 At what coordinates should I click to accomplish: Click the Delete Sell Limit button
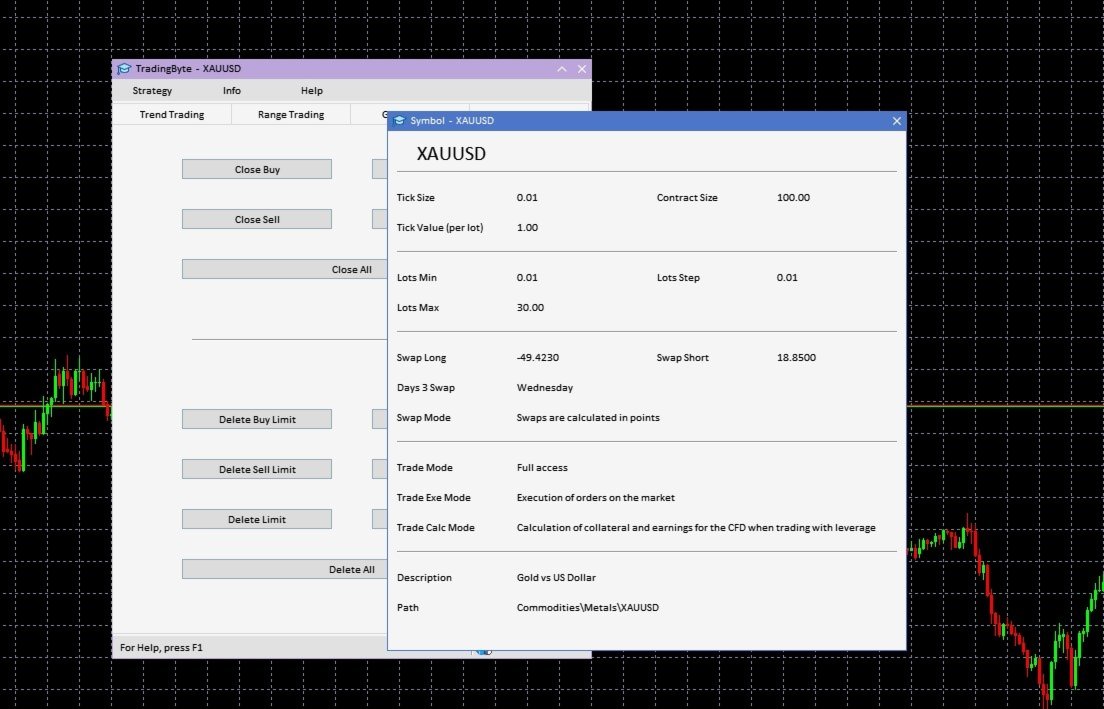257,470
